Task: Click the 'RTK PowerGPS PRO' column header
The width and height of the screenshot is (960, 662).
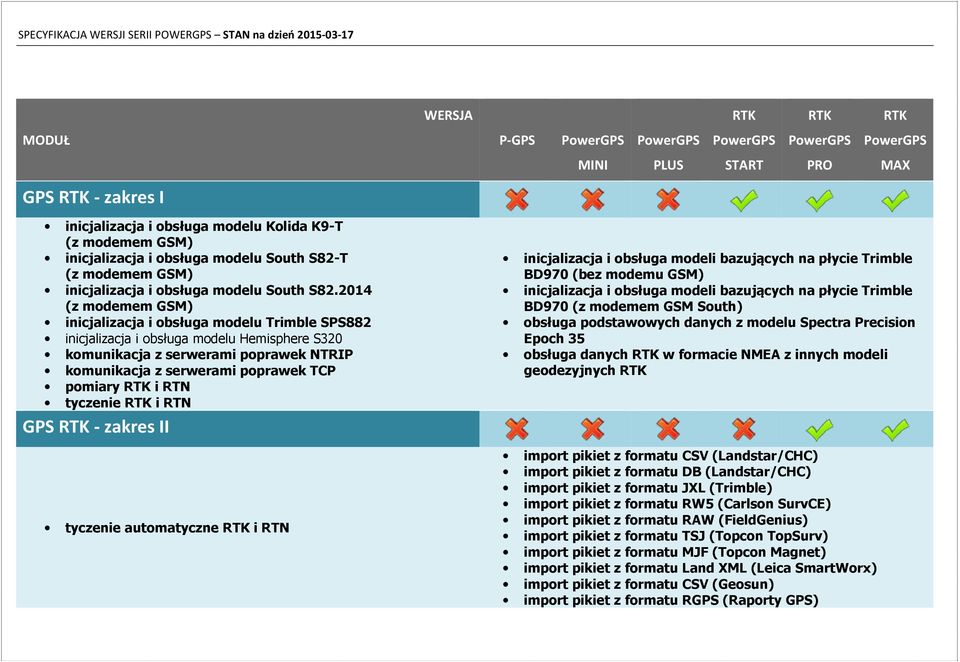Action: pos(819,140)
